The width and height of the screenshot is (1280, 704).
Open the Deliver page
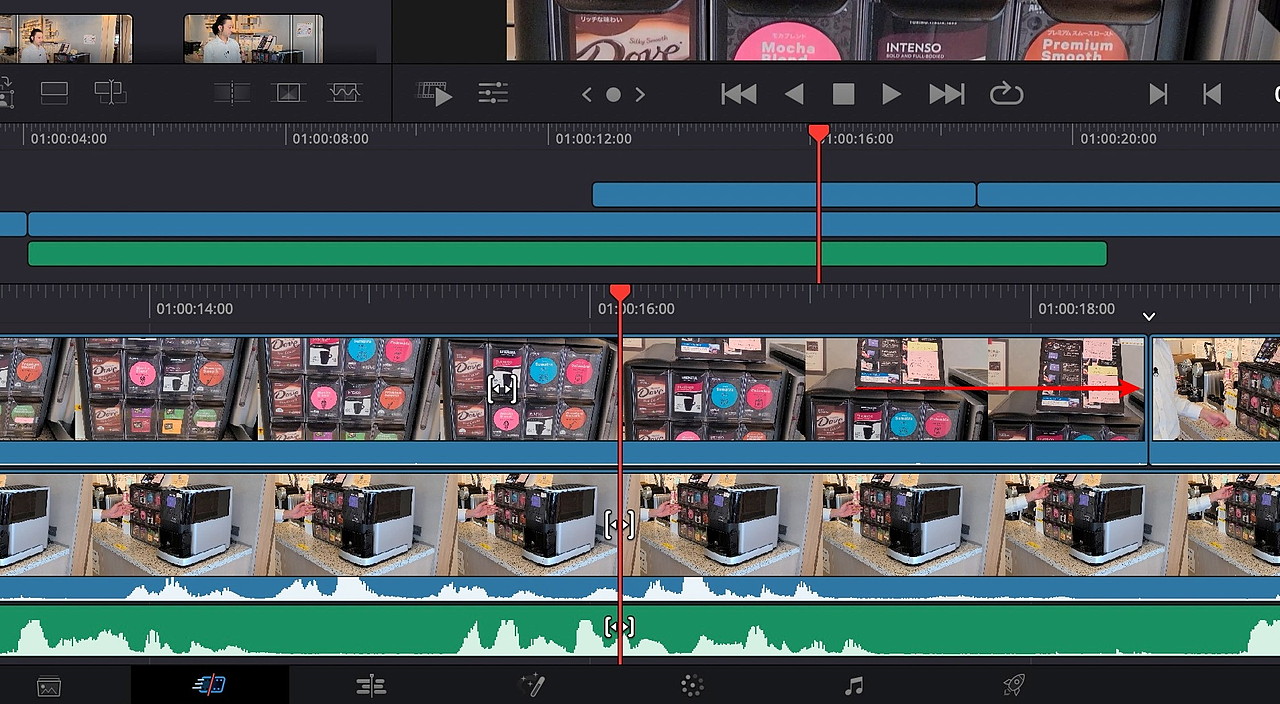1014,685
